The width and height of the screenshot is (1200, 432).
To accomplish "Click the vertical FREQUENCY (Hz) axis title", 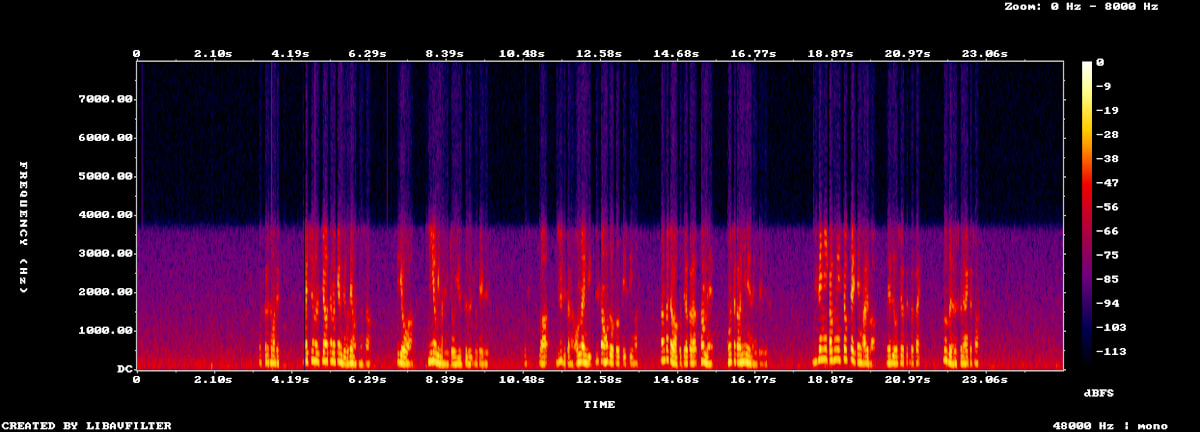I will pos(23,226).
